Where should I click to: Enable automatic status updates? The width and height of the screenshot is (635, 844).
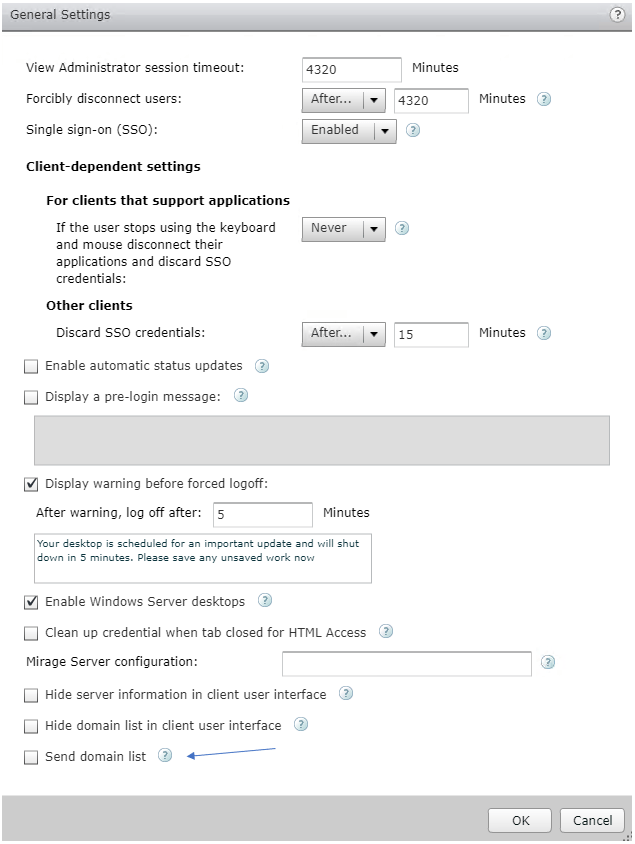[31, 366]
